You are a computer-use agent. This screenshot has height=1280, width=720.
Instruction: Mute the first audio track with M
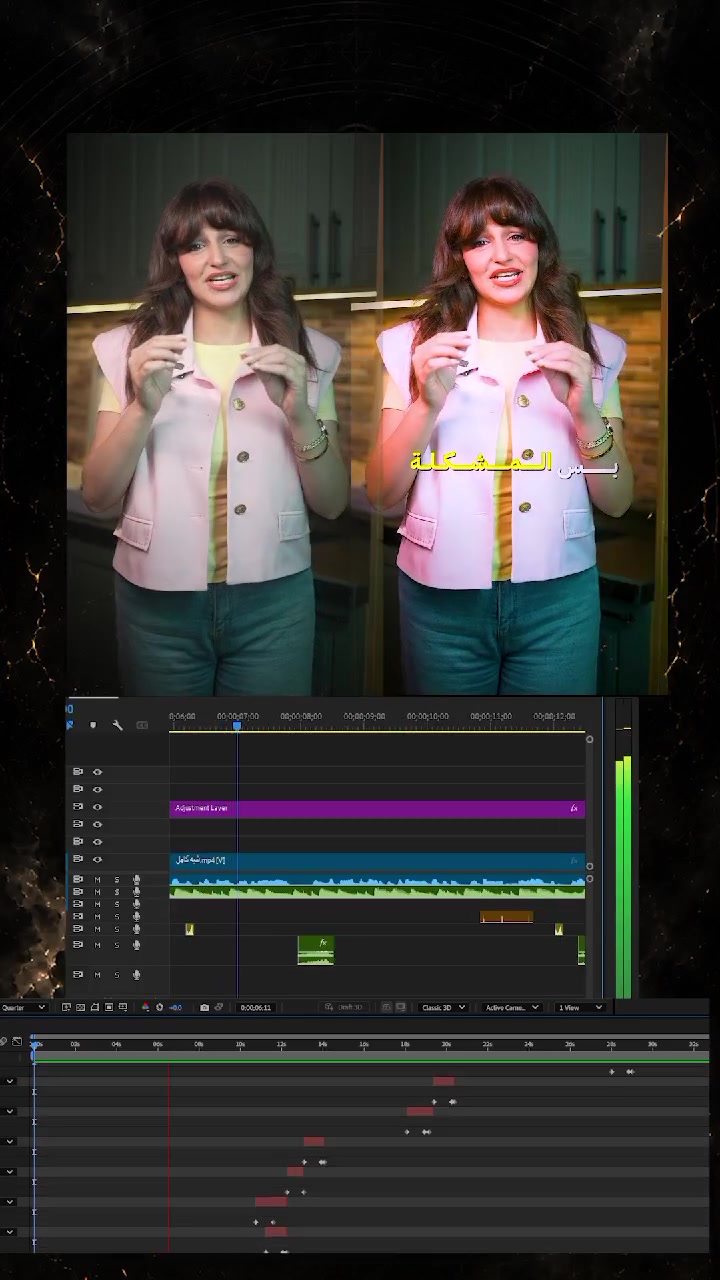pyautogui.click(x=97, y=879)
